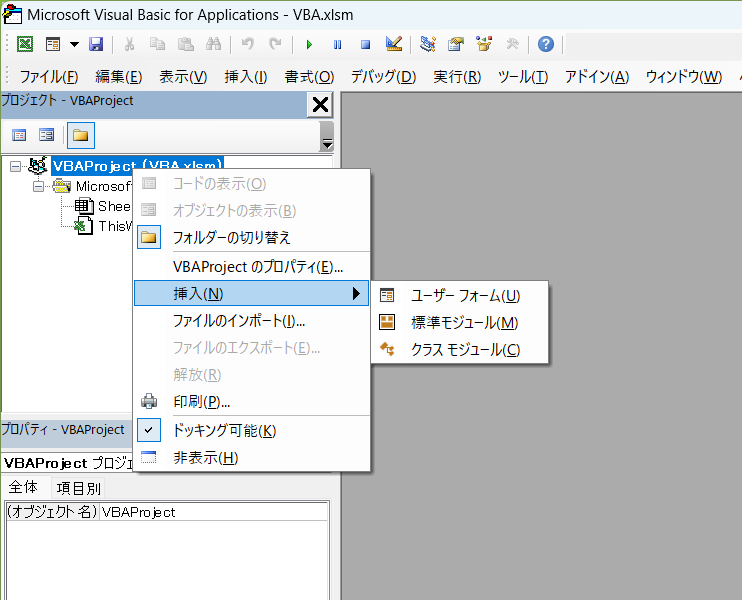Viewport: 742px width, 600px height.
Task: Select the Microsoft Excel Objects folder
Action: click(x=104, y=186)
